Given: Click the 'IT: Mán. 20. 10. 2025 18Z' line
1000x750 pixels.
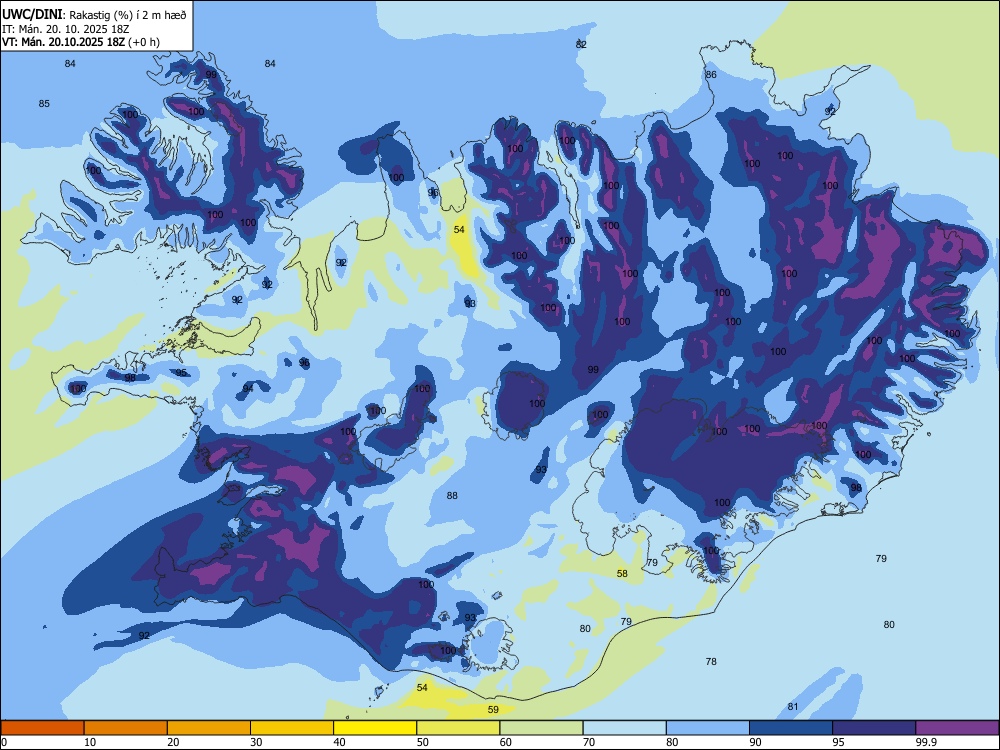Looking at the screenshot, I should pos(66,29).
